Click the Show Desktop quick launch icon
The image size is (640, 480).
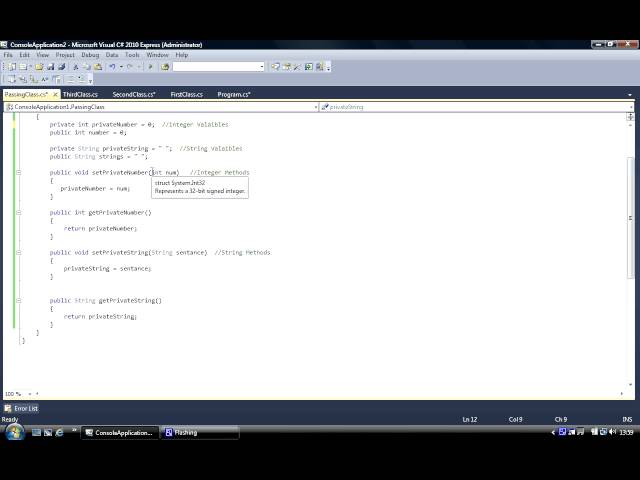point(36,432)
